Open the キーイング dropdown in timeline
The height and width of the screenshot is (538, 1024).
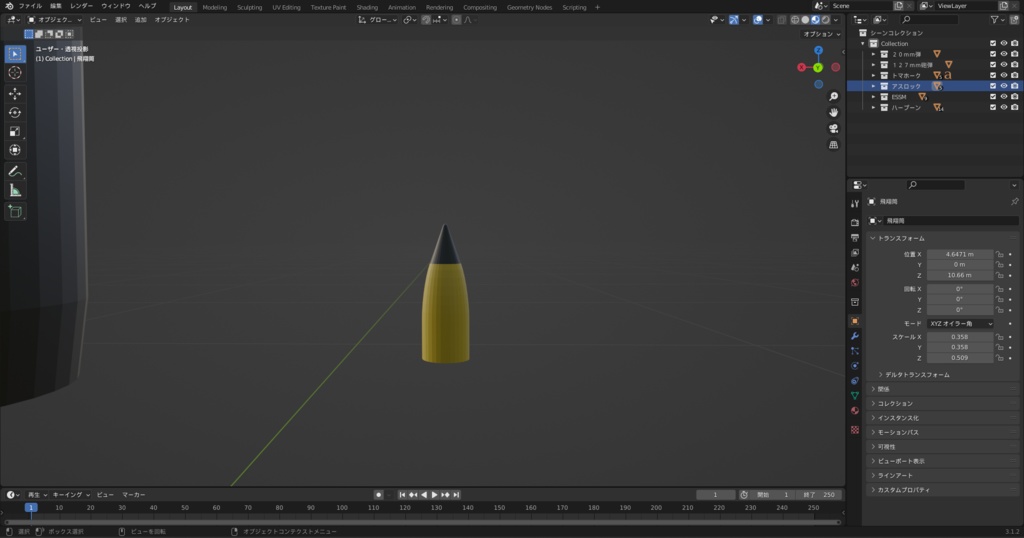71,495
